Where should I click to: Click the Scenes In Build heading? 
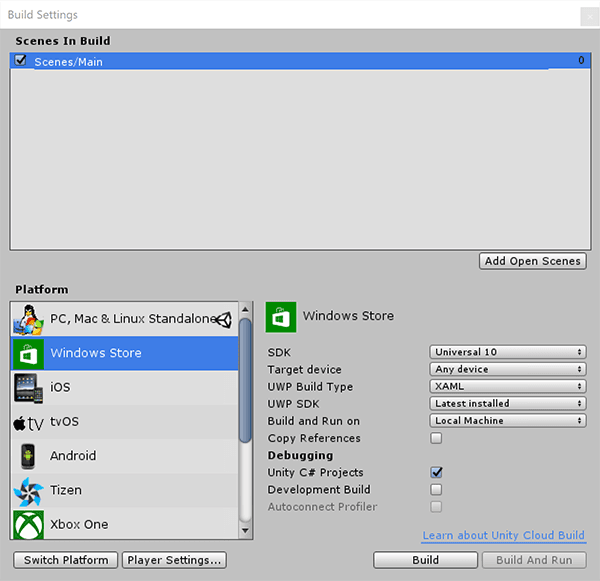[x=63, y=41]
